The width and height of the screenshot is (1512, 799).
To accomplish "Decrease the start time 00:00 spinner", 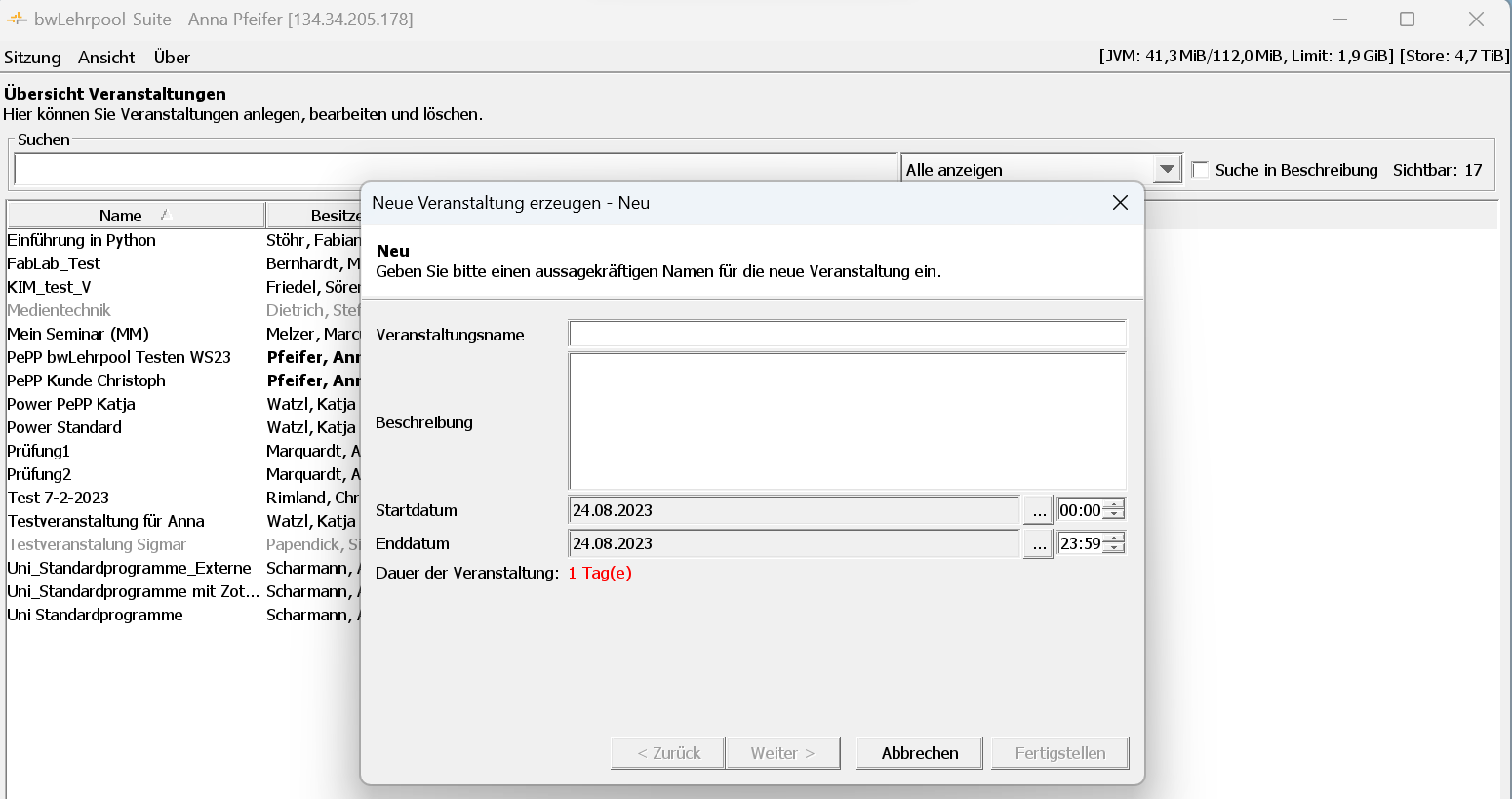I will click(x=1114, y=516).
